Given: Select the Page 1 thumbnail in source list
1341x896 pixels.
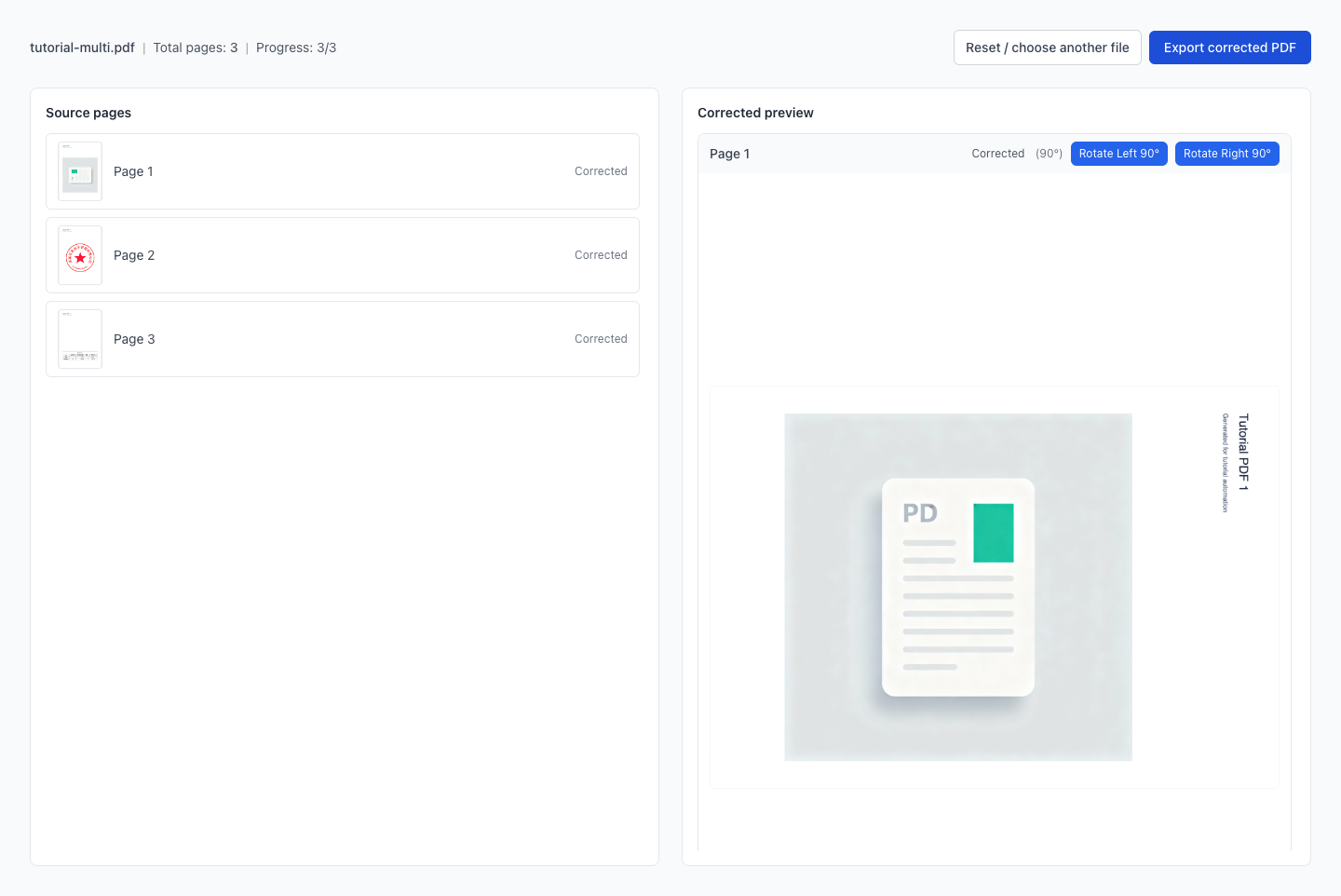Looking at the screenshot, I should 80,171.
